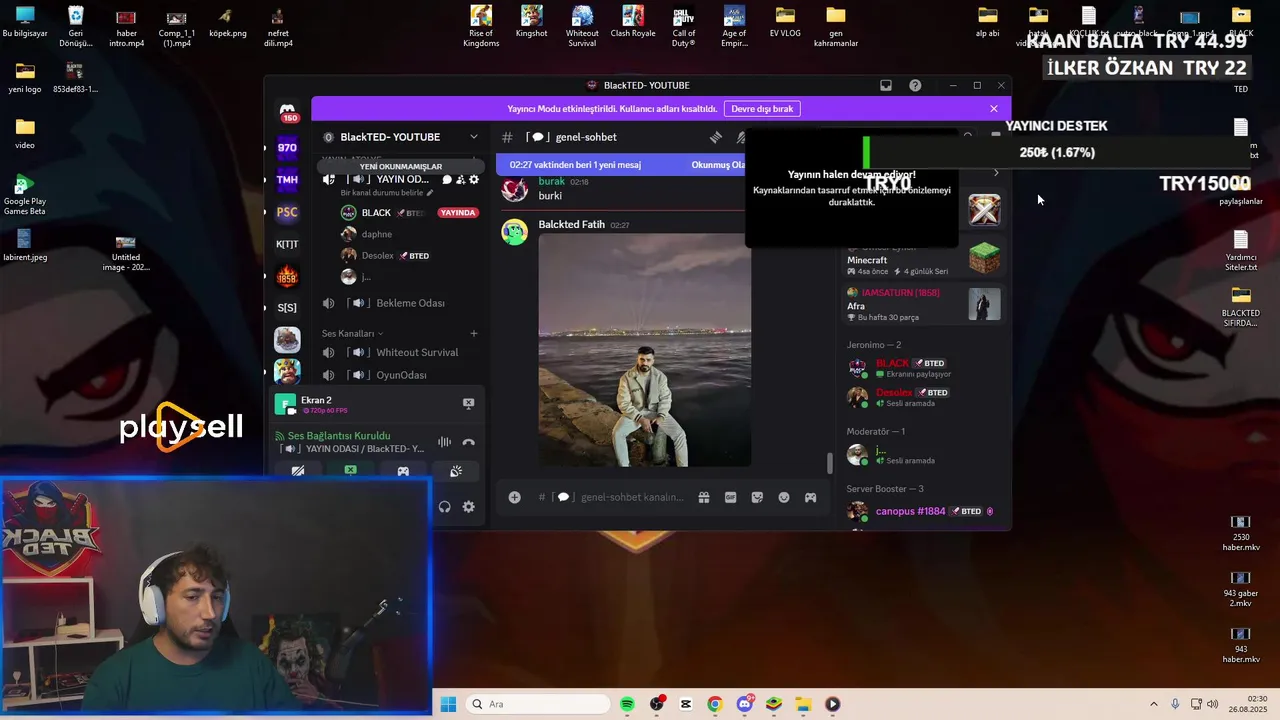Click the taskbar Ara search box
1280x720 pixels.
click(539, 704)
